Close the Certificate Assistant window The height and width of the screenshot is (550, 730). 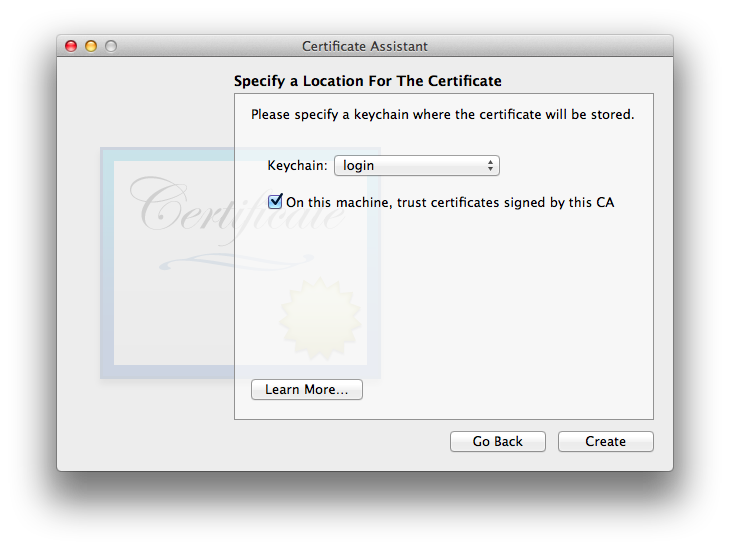point(71,46)
